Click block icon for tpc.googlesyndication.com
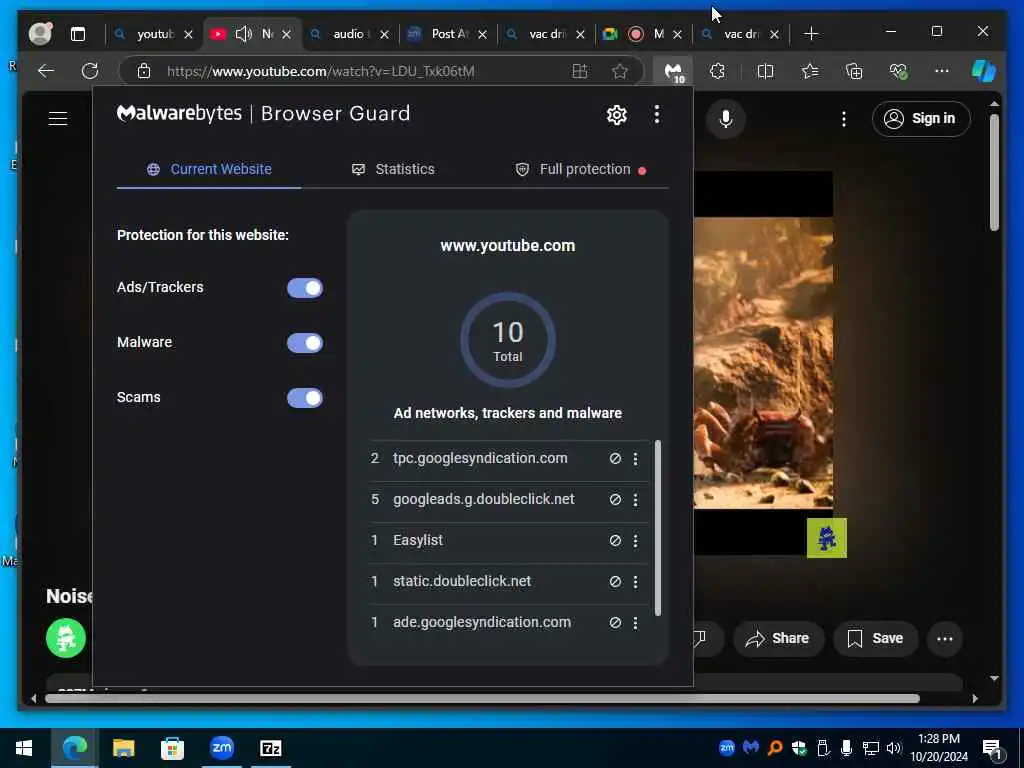The image size is (1024, 768). coord(615,458)
